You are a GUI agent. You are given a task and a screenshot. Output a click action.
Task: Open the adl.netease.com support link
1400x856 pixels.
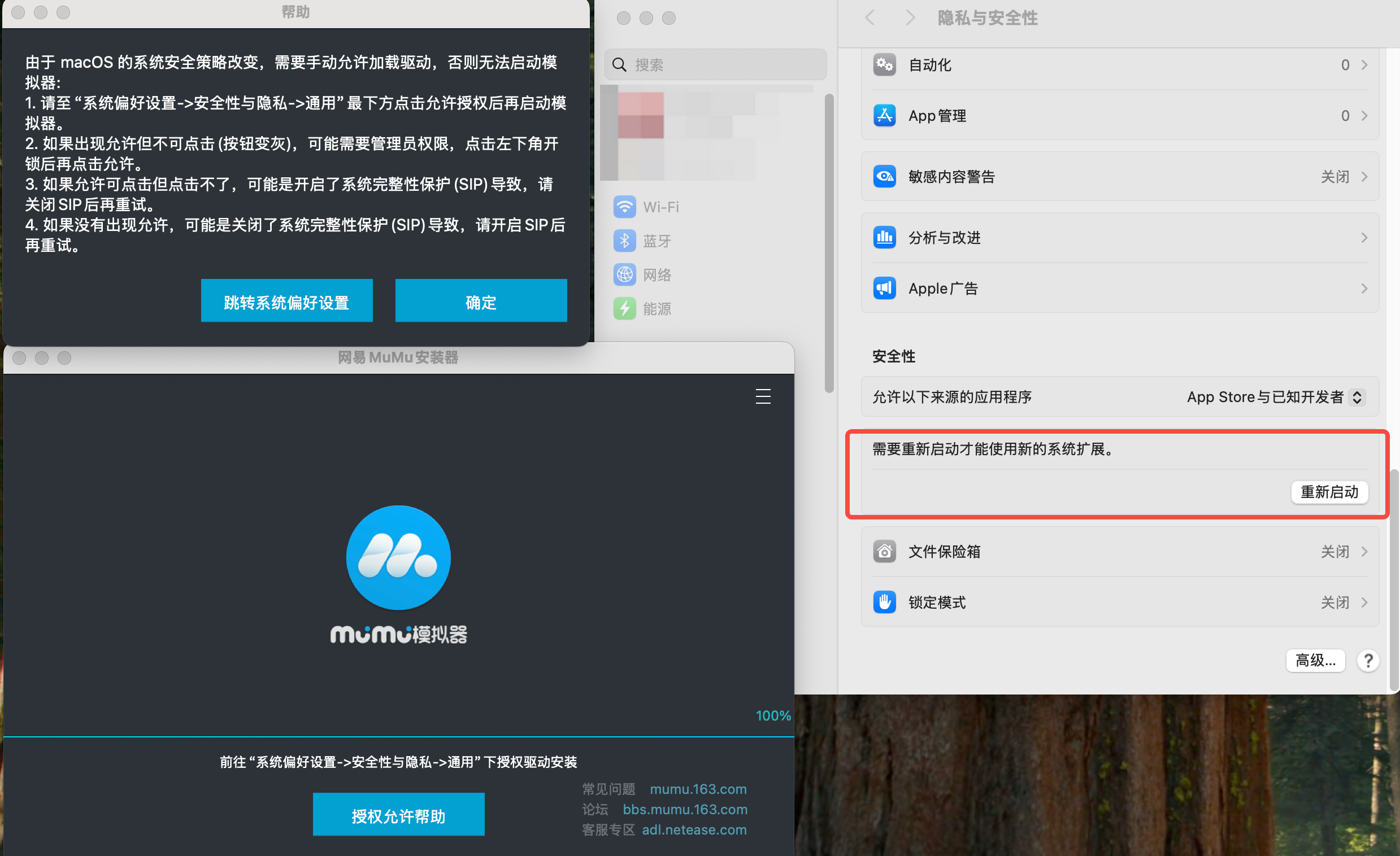[694, 830]
